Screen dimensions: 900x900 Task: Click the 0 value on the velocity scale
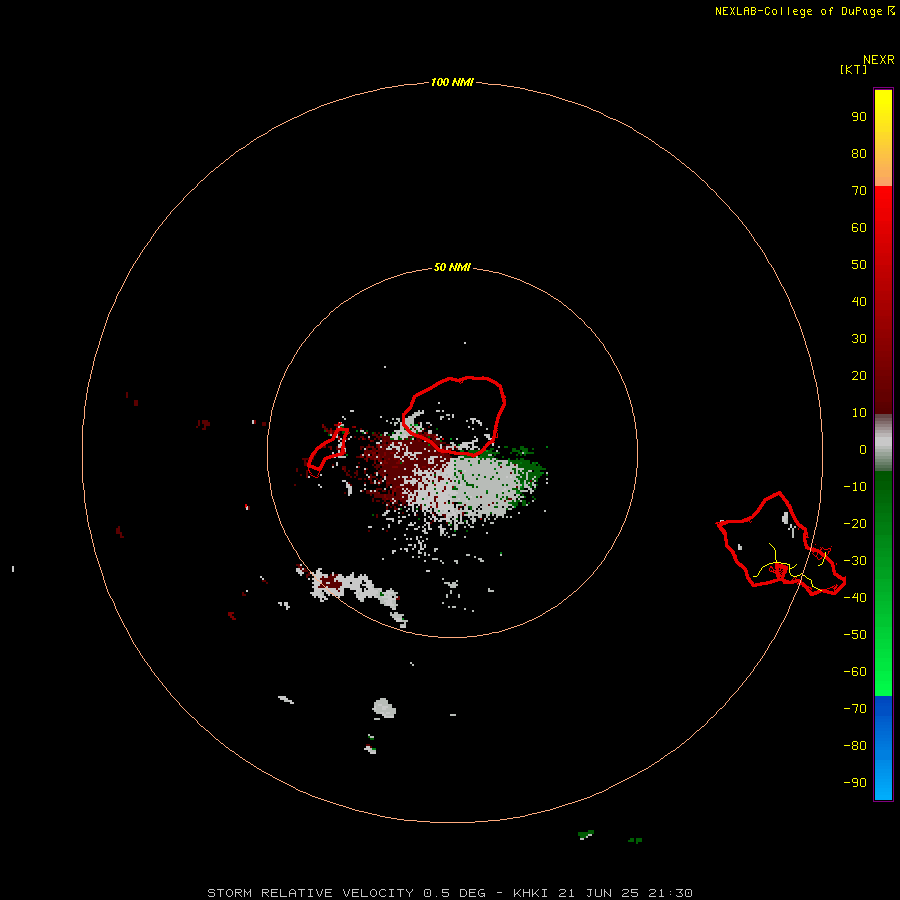(x=863, y=449)
